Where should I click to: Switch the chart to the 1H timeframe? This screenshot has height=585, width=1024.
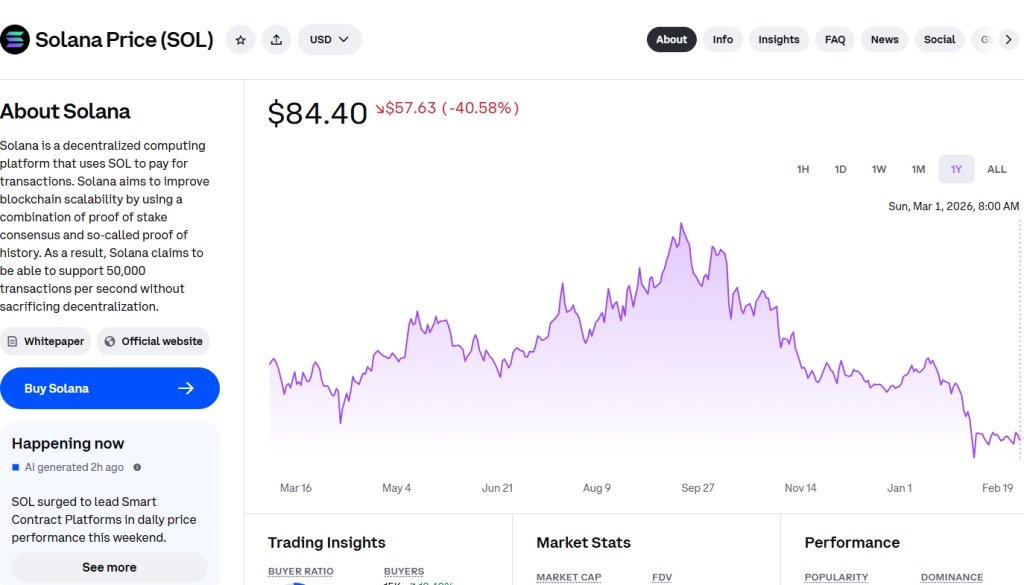(803, 169)
